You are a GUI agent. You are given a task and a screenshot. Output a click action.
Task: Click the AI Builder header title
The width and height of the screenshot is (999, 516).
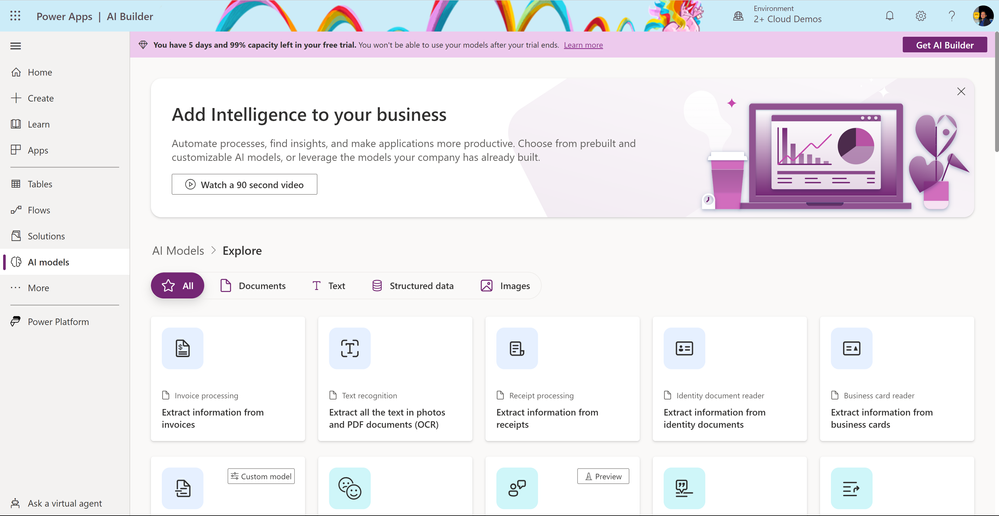click(130, 17)
